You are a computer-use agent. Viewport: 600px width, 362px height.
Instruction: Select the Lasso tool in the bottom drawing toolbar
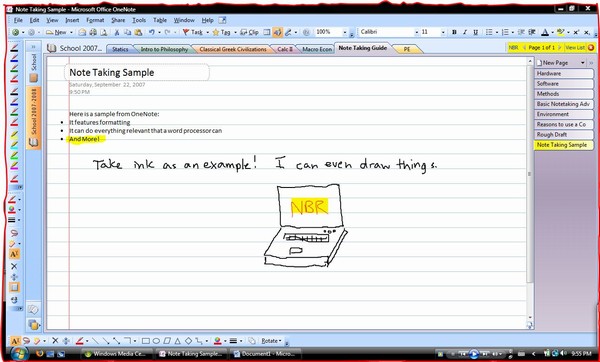pos(26,341)
